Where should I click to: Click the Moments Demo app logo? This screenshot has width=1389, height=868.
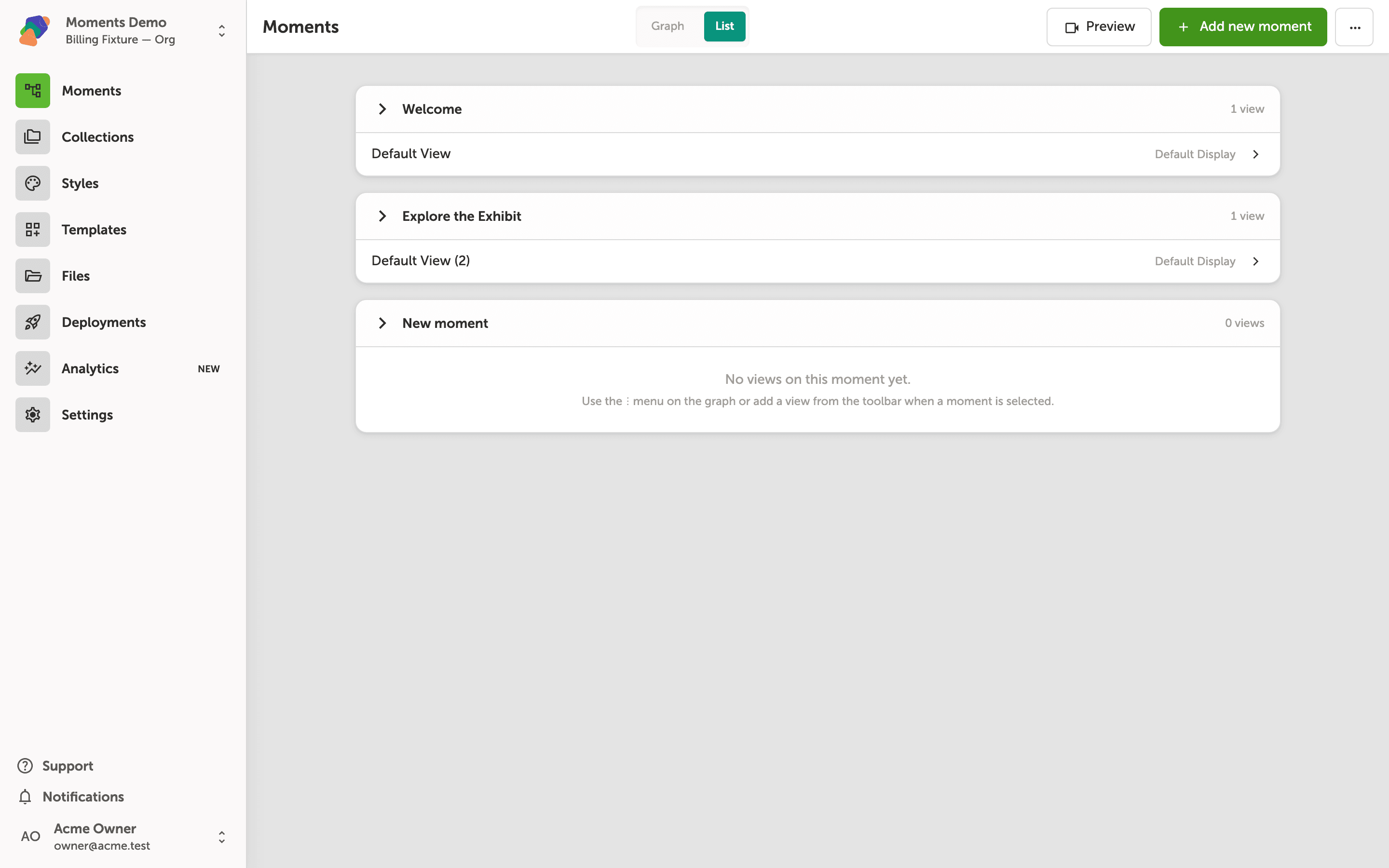point(34,30)
